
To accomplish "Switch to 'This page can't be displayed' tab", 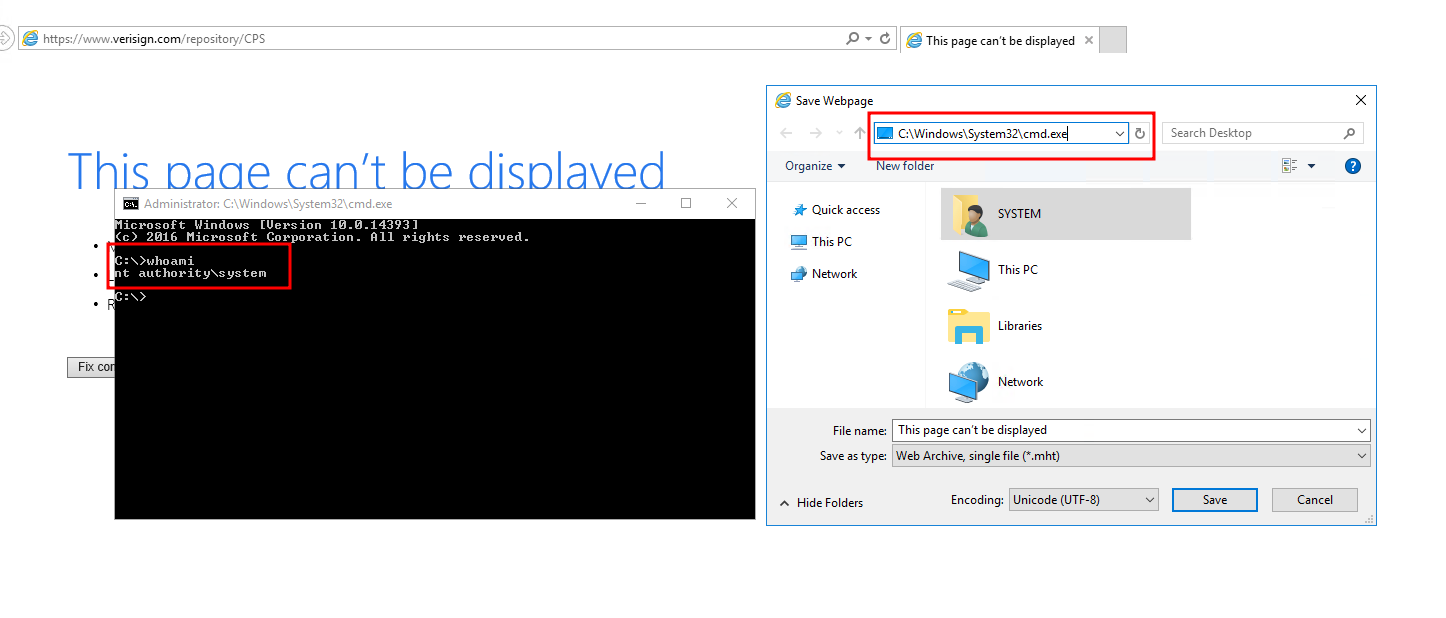I will pos(999,41).
